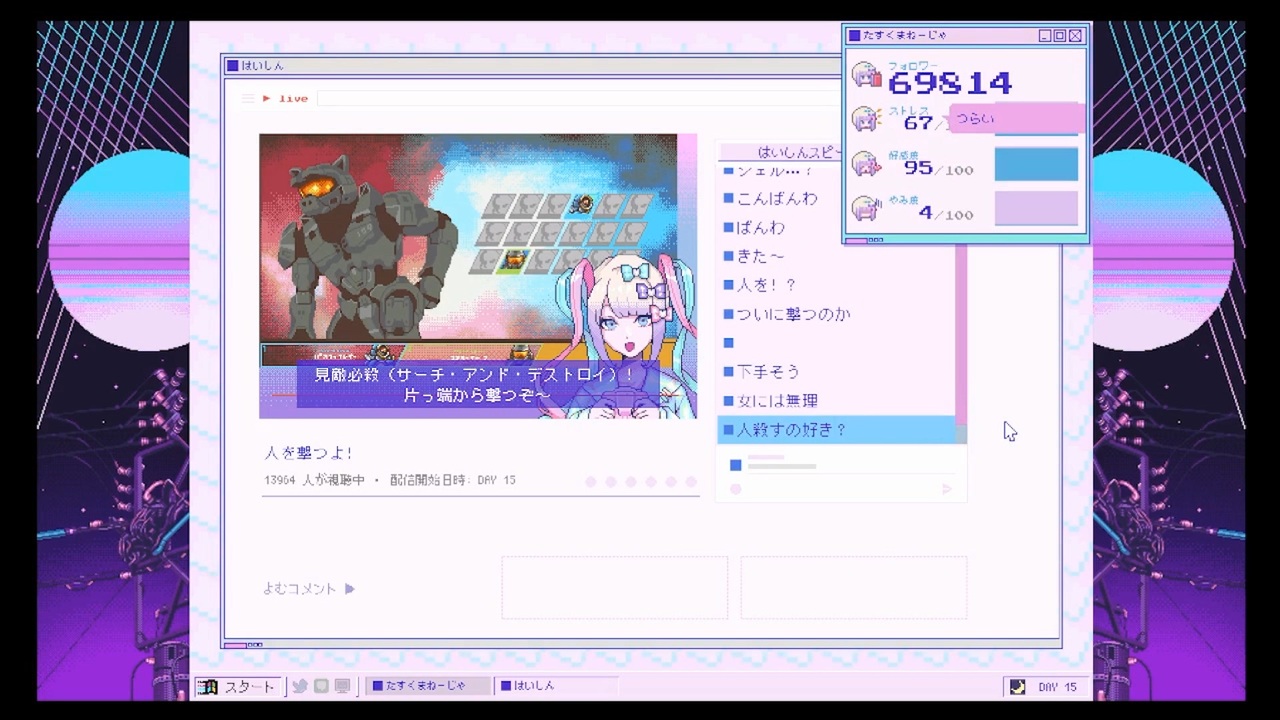Viewport: 1280px width, 720px height.
Task: Click the second empty comment slot box
Action: 854,588
